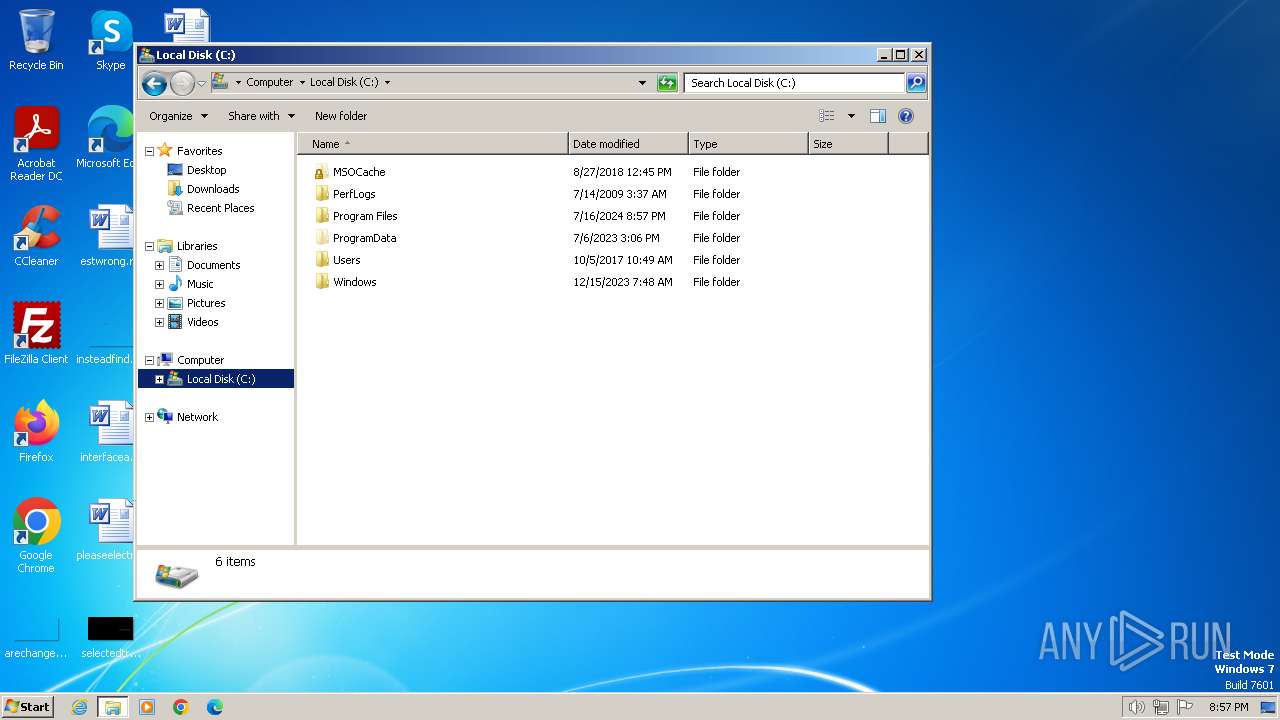Select Skype desktop shortcut
The width and height of the screenshot is (1280, 720).
[111, 40]
